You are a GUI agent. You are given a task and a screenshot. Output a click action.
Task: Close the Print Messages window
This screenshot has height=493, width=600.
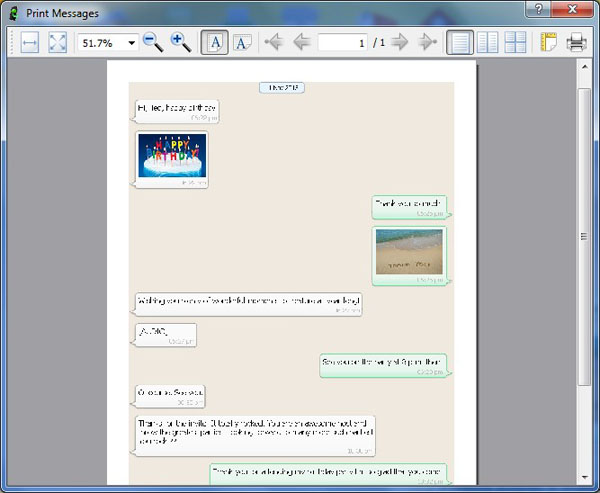point(572,9)
